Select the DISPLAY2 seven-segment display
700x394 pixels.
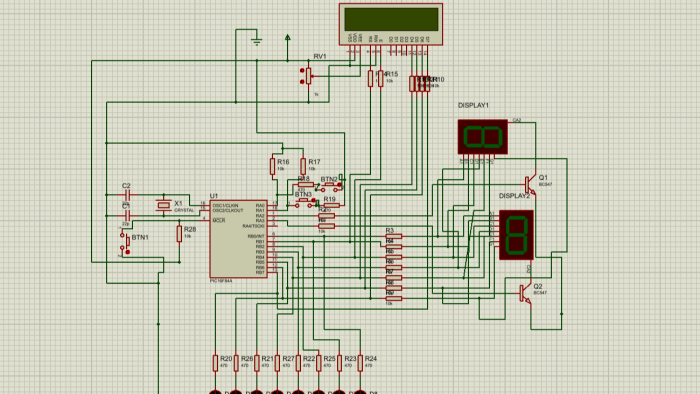(x=517, y=235)
